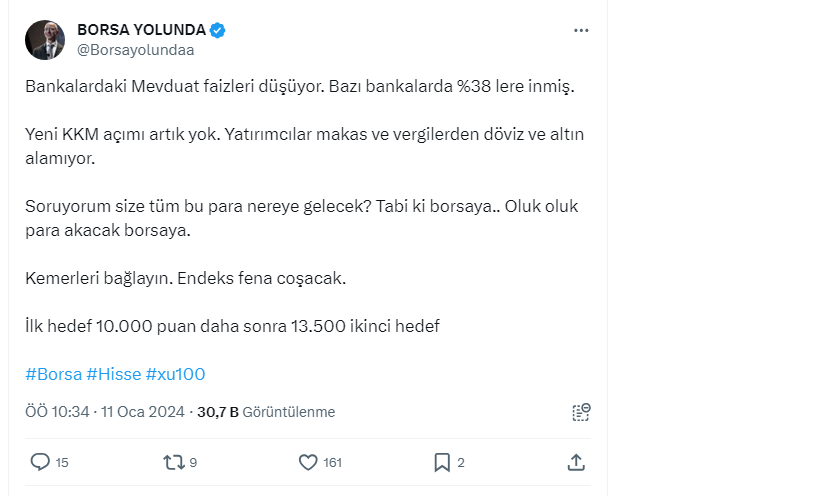
Task: Click the 30,7 B Görüntülenme view count
Action: tap(266, 412)
